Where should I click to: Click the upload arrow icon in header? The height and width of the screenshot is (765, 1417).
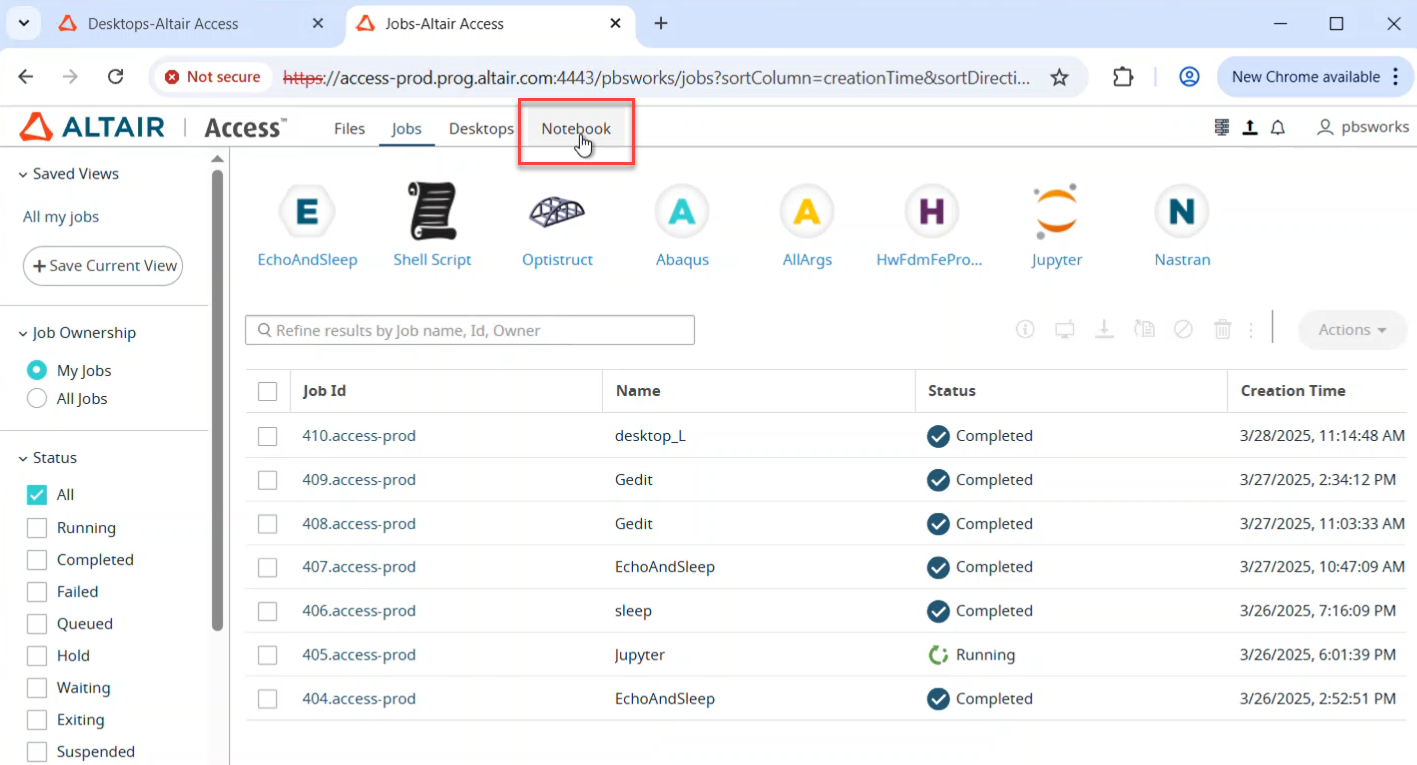coord(1250,128)
